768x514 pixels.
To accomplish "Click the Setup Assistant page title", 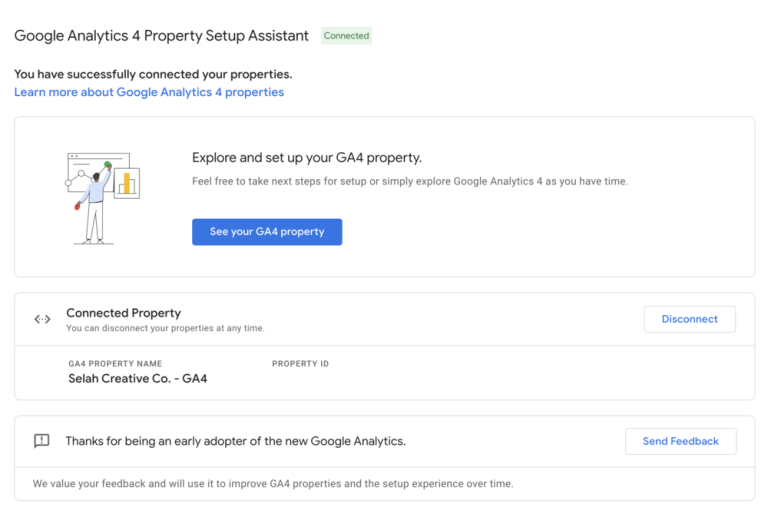I will click(x=161, y=36).
